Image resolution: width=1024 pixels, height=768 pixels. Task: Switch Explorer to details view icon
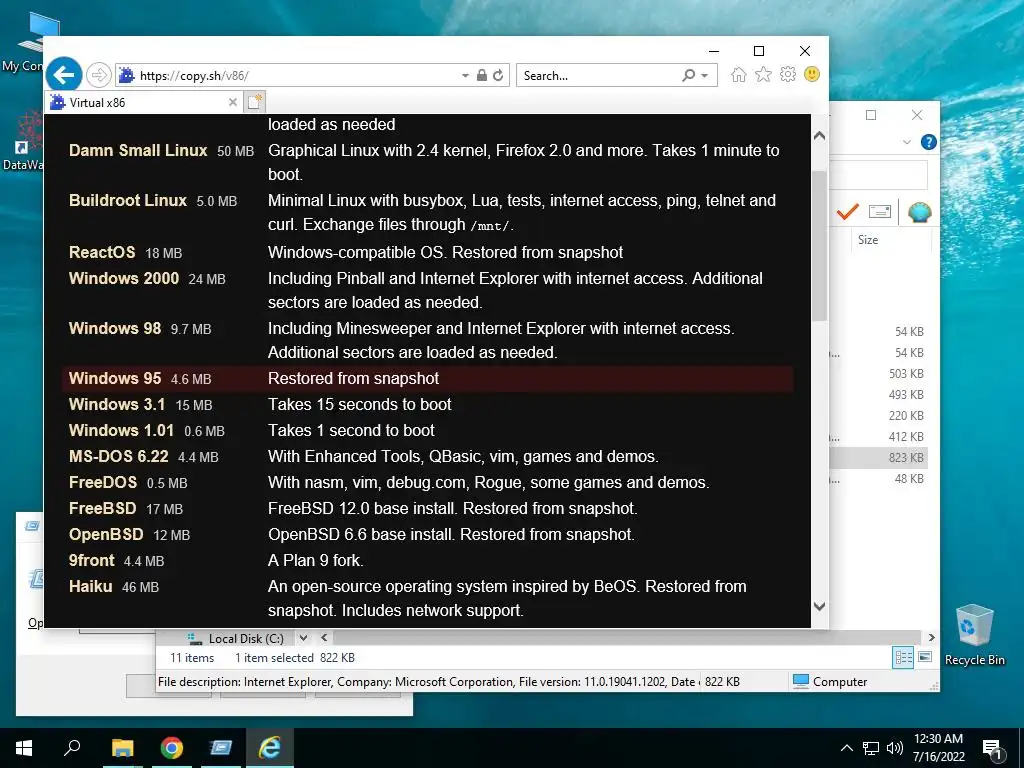click(x=903, y=658)
